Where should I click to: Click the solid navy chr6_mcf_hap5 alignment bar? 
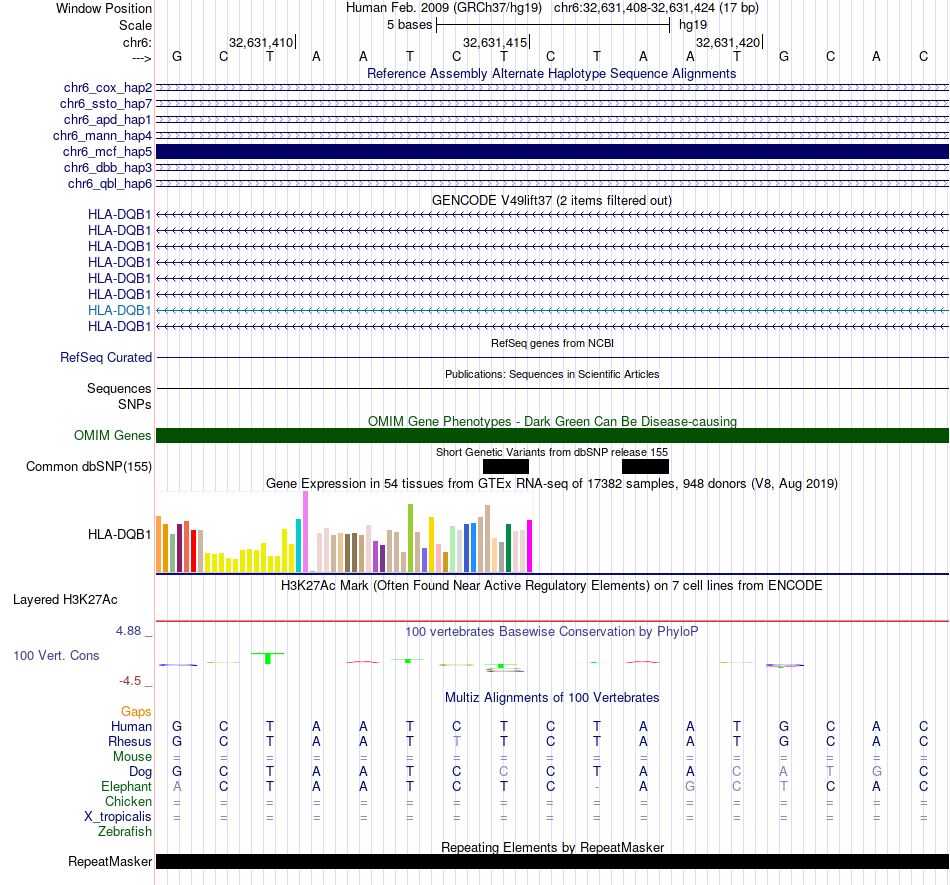point(552,151)
